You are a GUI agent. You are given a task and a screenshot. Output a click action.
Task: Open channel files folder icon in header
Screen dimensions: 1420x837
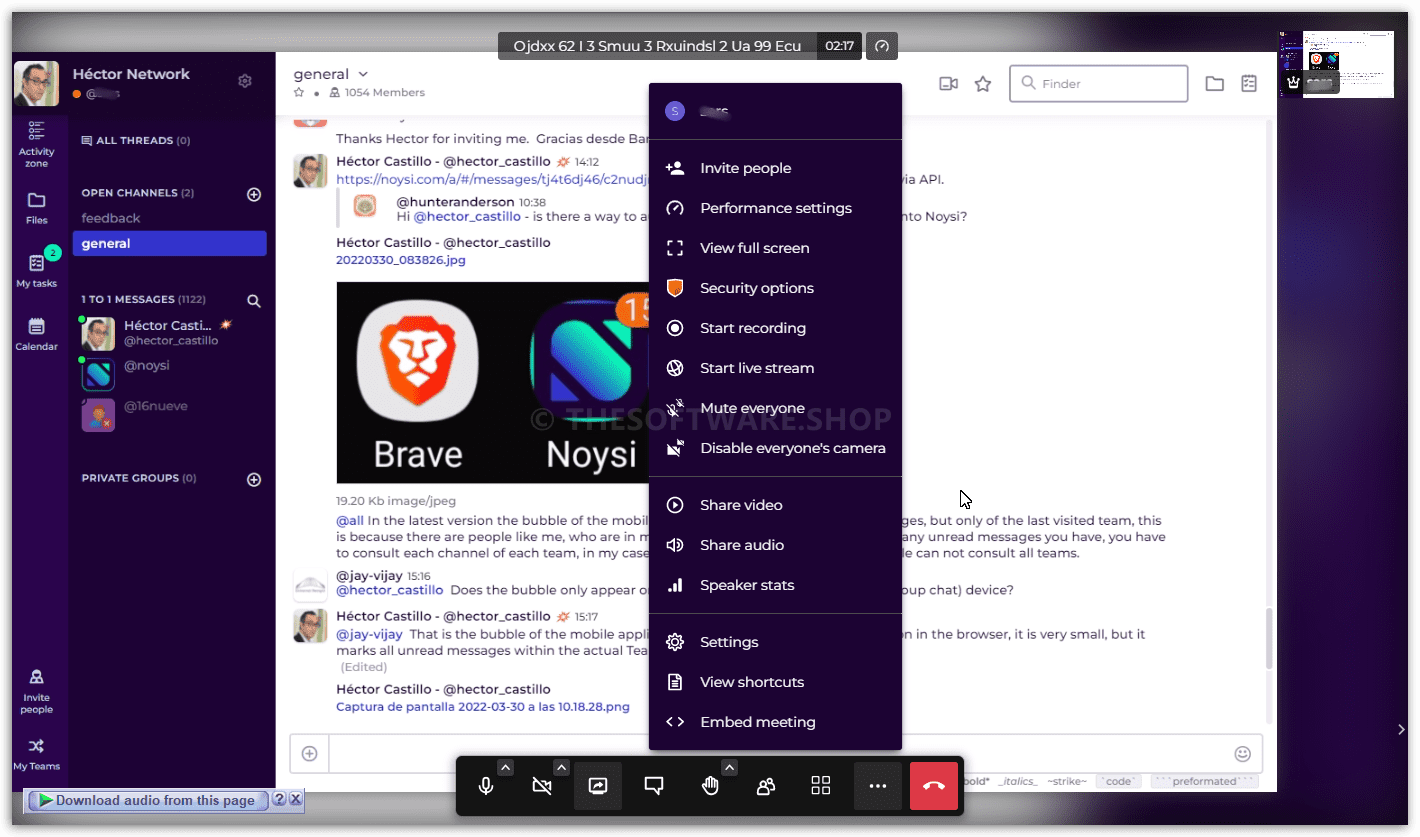(1214, 84)
